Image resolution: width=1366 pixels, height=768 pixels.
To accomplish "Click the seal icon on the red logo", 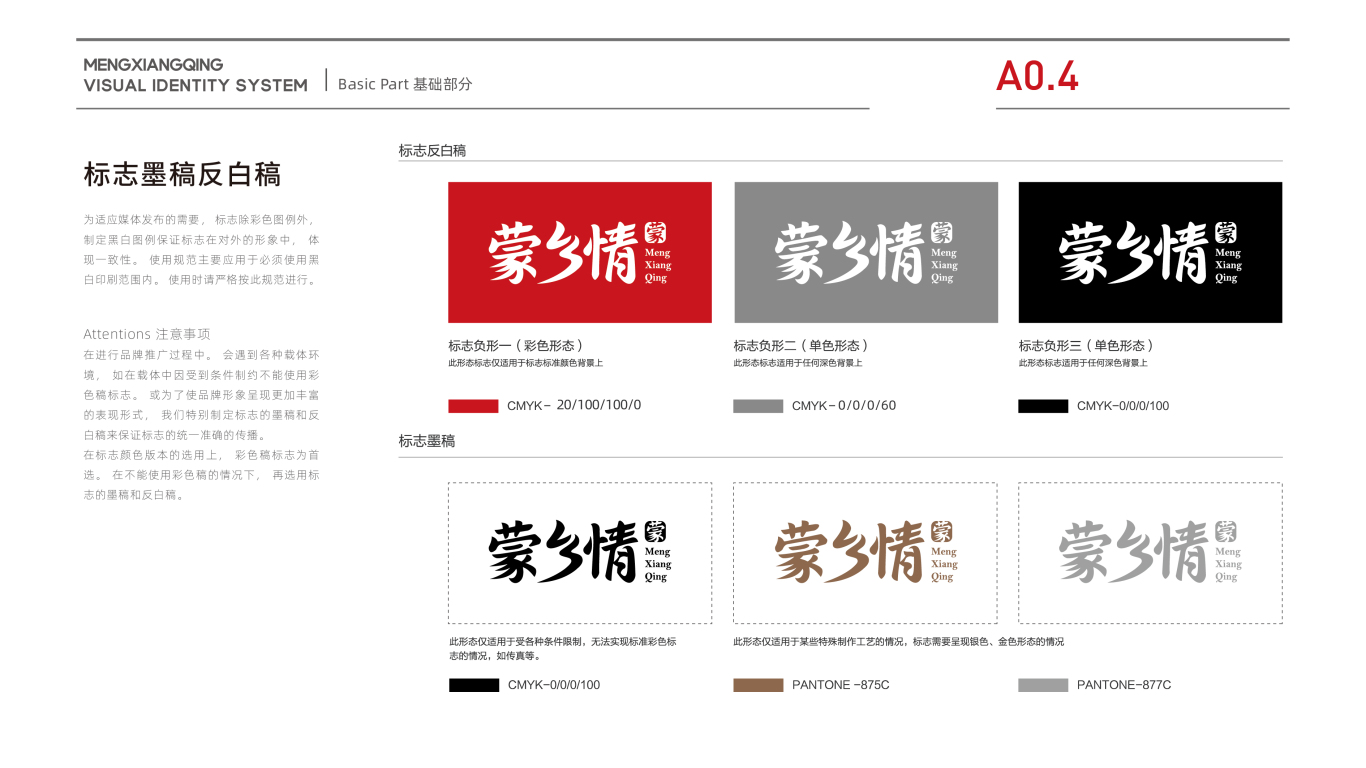I will [656, 232].
